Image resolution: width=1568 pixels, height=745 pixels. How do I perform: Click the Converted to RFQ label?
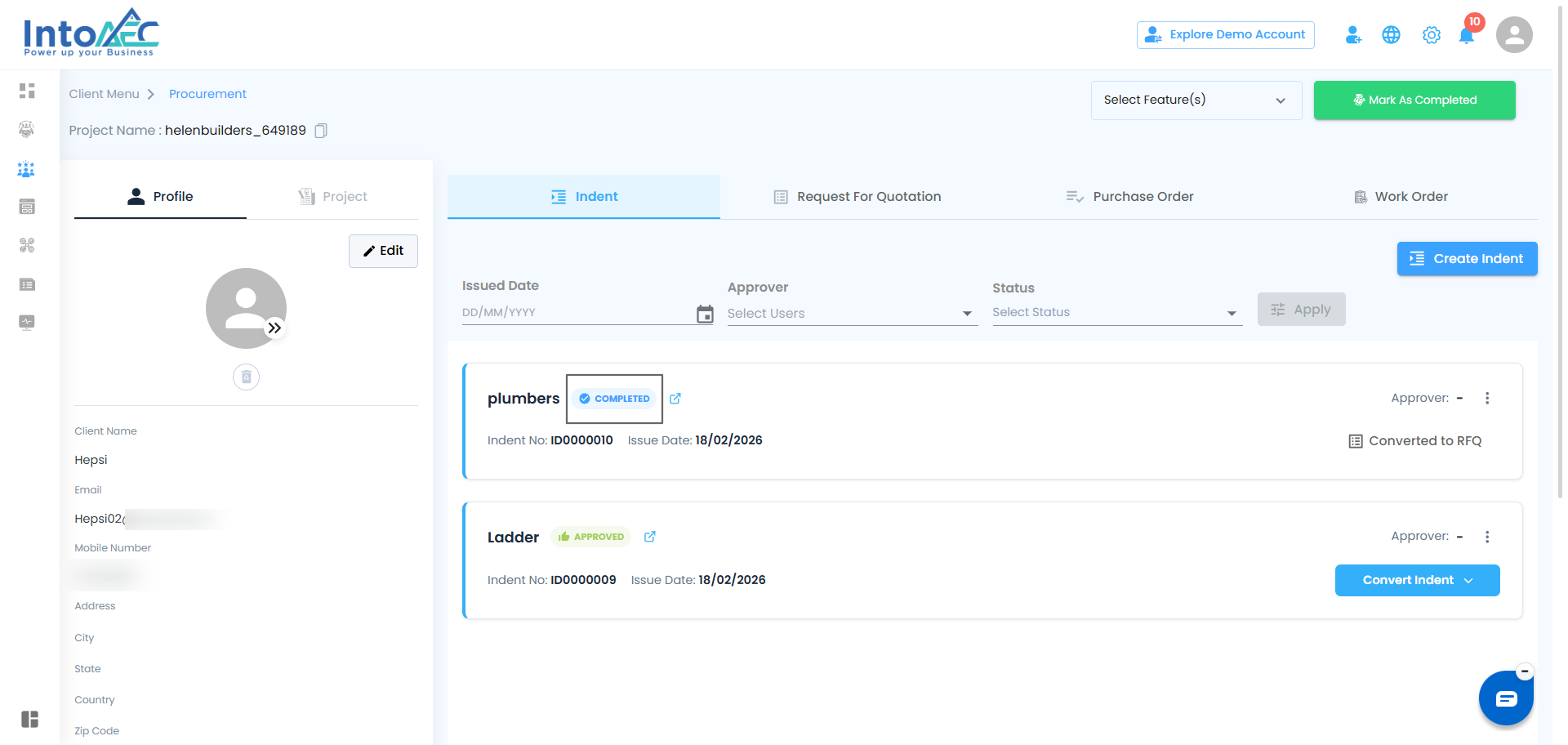pyautogui.click(x=1415, y=441)
